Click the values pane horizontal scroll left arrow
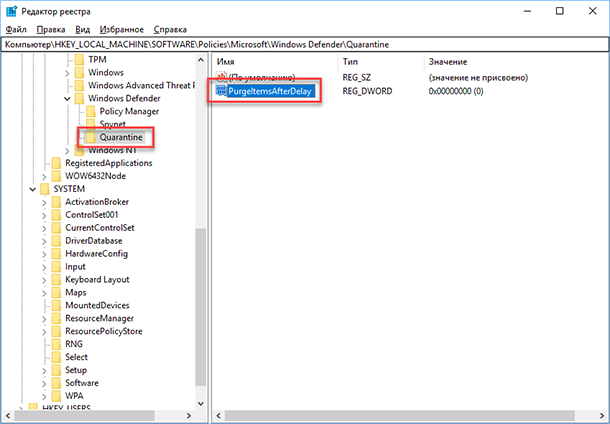The width and height of the screenshot is (610, 424). click(219, 415)
